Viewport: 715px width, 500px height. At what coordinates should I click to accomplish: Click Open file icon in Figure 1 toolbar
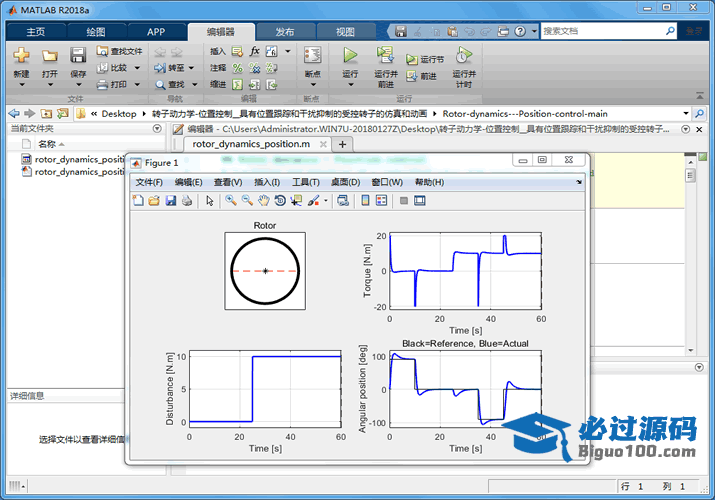(154, 201)
